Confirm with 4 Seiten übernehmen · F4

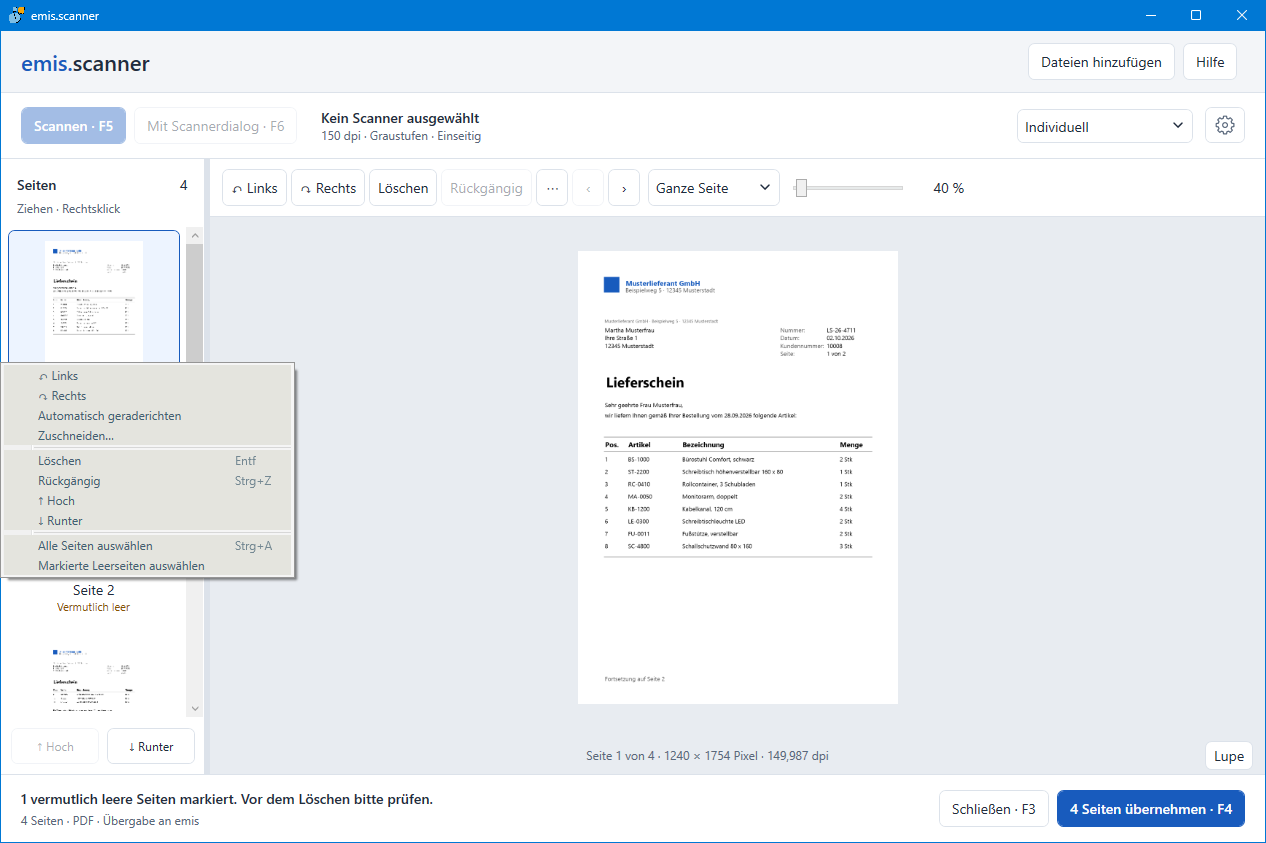(x=1151, y=809)
